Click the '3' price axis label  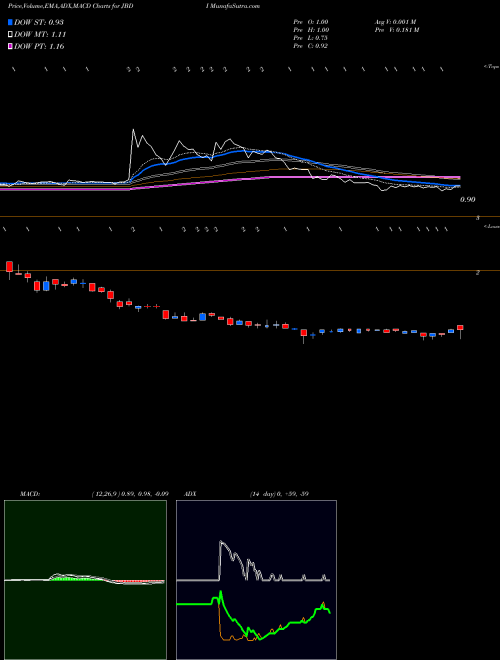pyautogui.click(x=478, y=218)
